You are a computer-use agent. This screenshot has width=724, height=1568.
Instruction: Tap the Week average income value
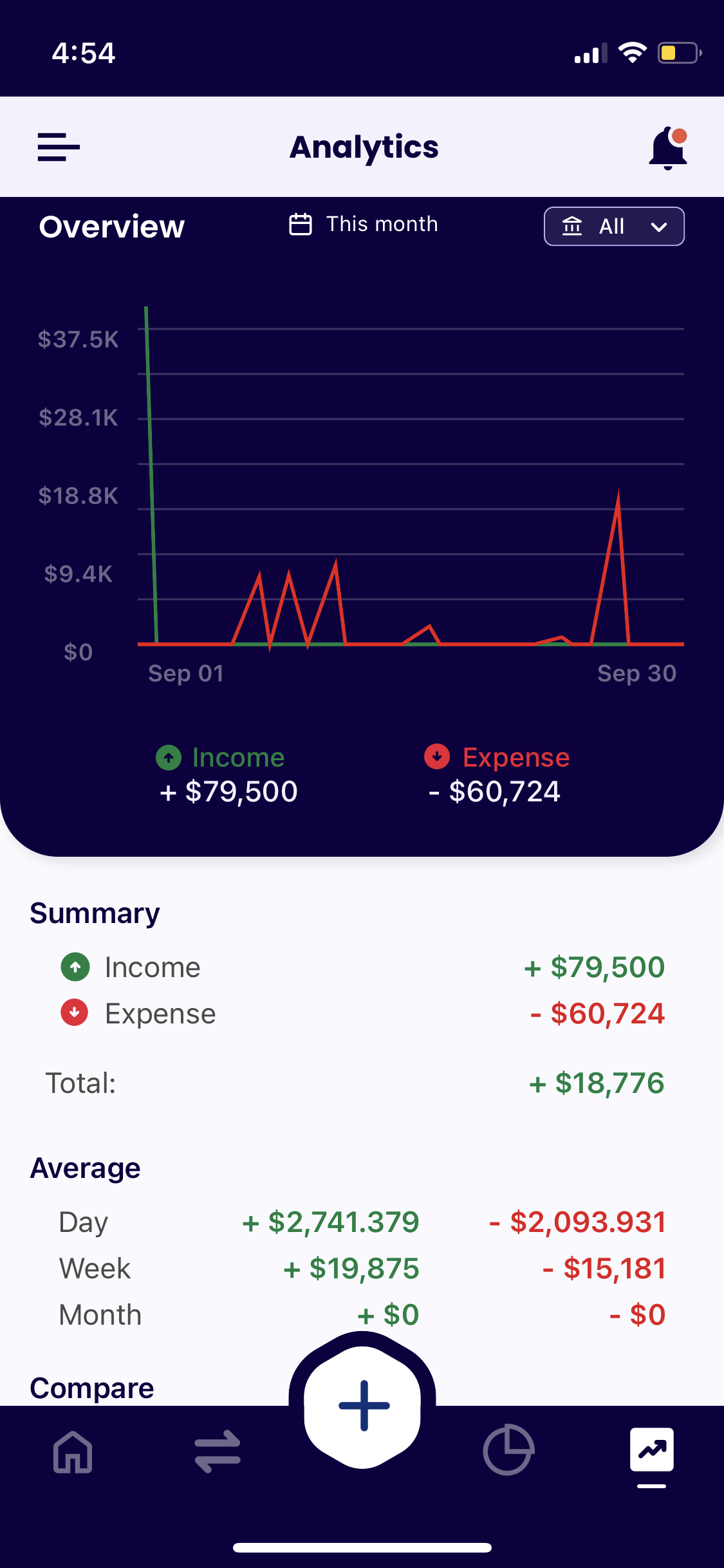[x=351, y=1269]
